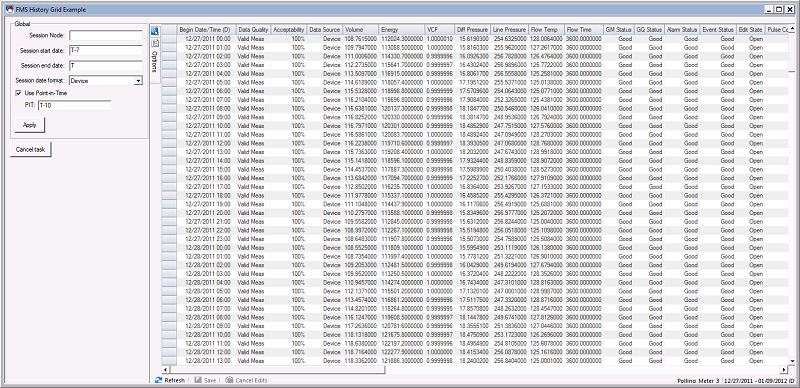Click the Data Quality column header
Viewport: 800px width, 388px height.
254,30
